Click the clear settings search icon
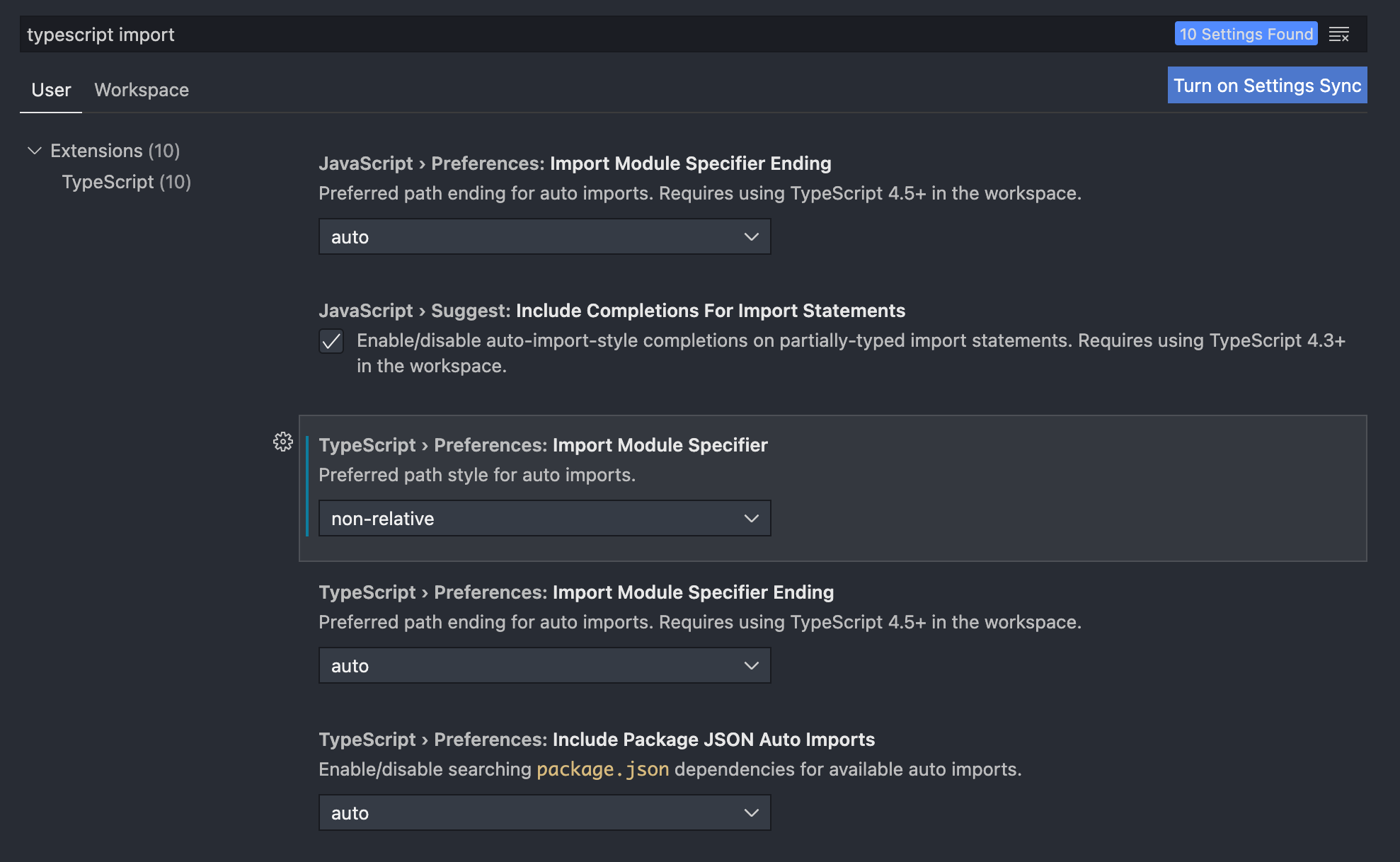The width and height of the screenshot is (1400, 862). (1338, 34)
